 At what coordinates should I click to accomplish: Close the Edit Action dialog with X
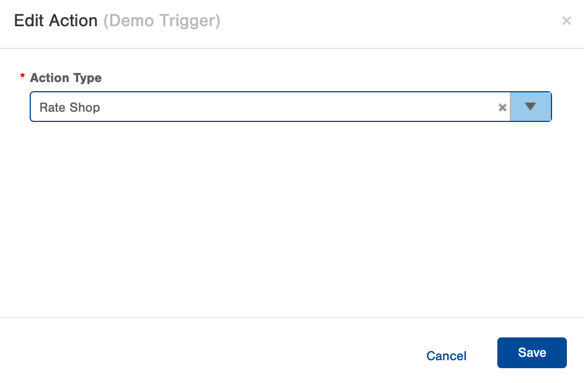[566, 21]
